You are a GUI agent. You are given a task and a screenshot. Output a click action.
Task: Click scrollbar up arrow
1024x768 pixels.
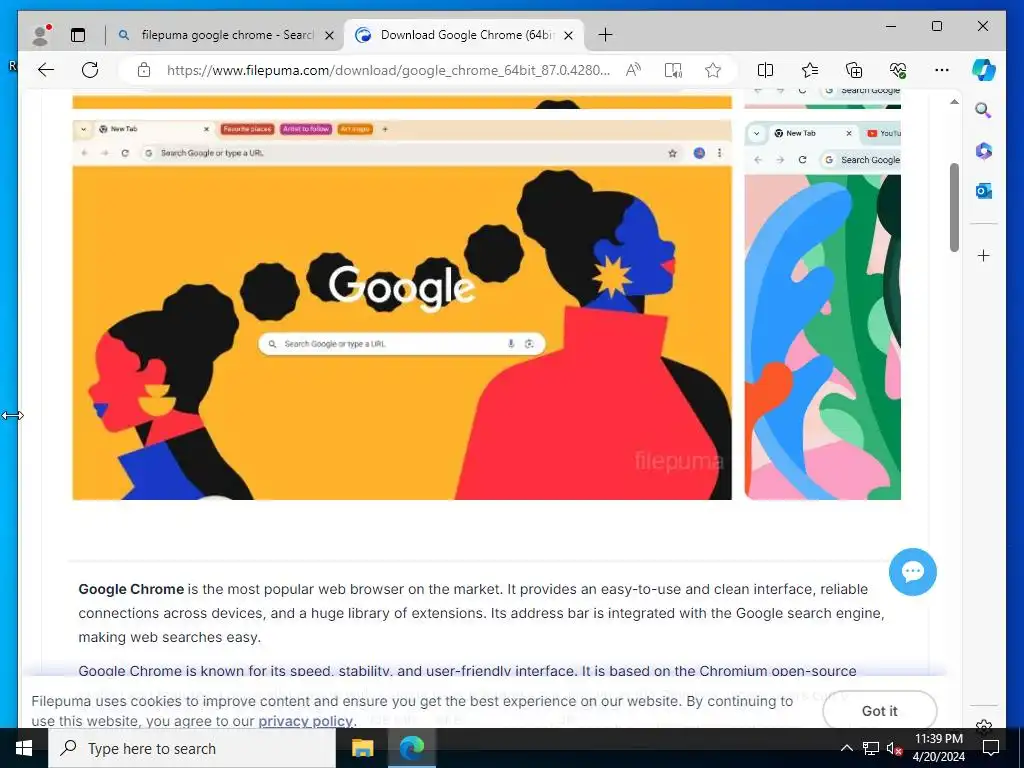(x=954, y=102)
